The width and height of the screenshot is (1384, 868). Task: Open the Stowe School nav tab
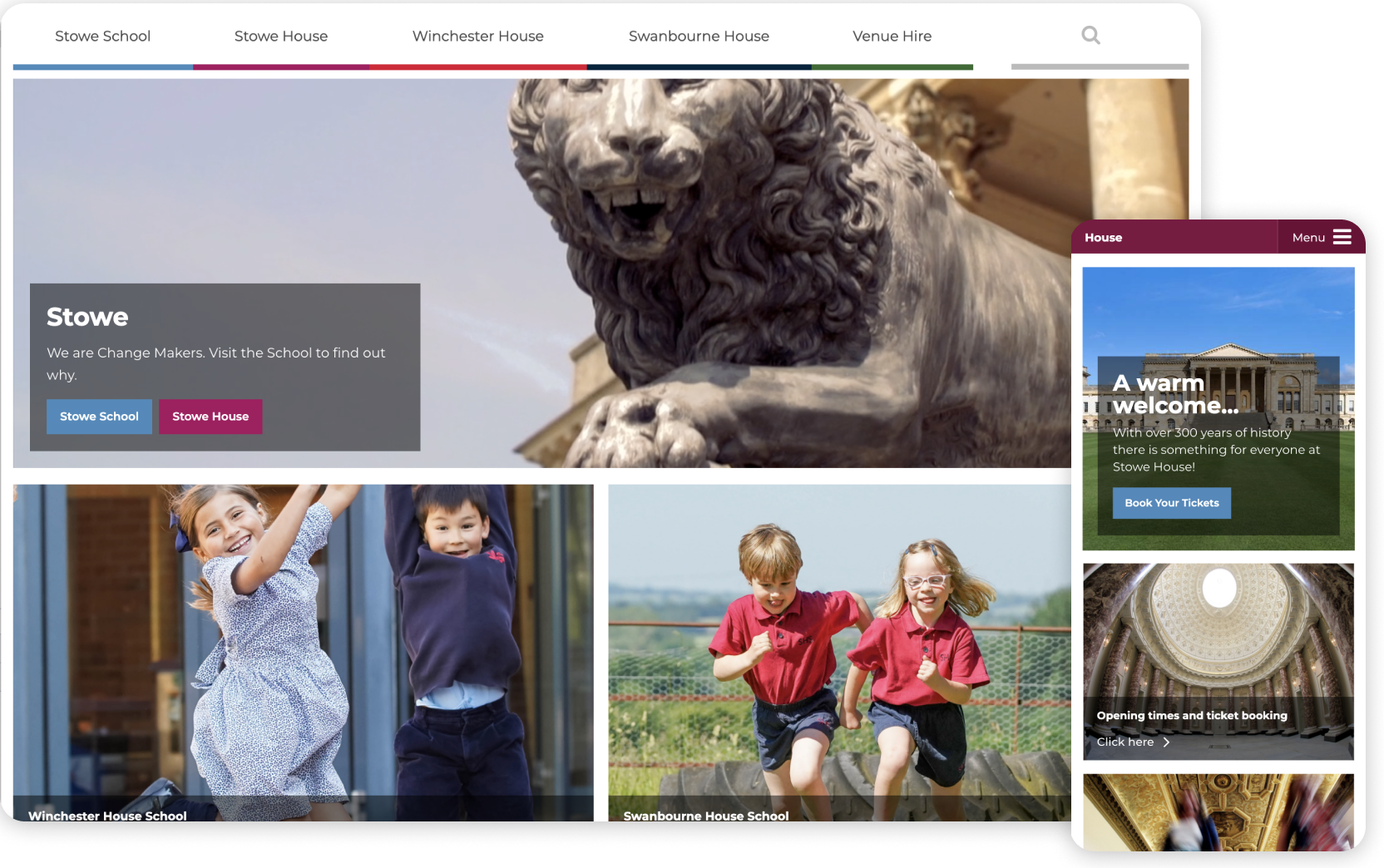pyautogui.click(x=103, y=36)
